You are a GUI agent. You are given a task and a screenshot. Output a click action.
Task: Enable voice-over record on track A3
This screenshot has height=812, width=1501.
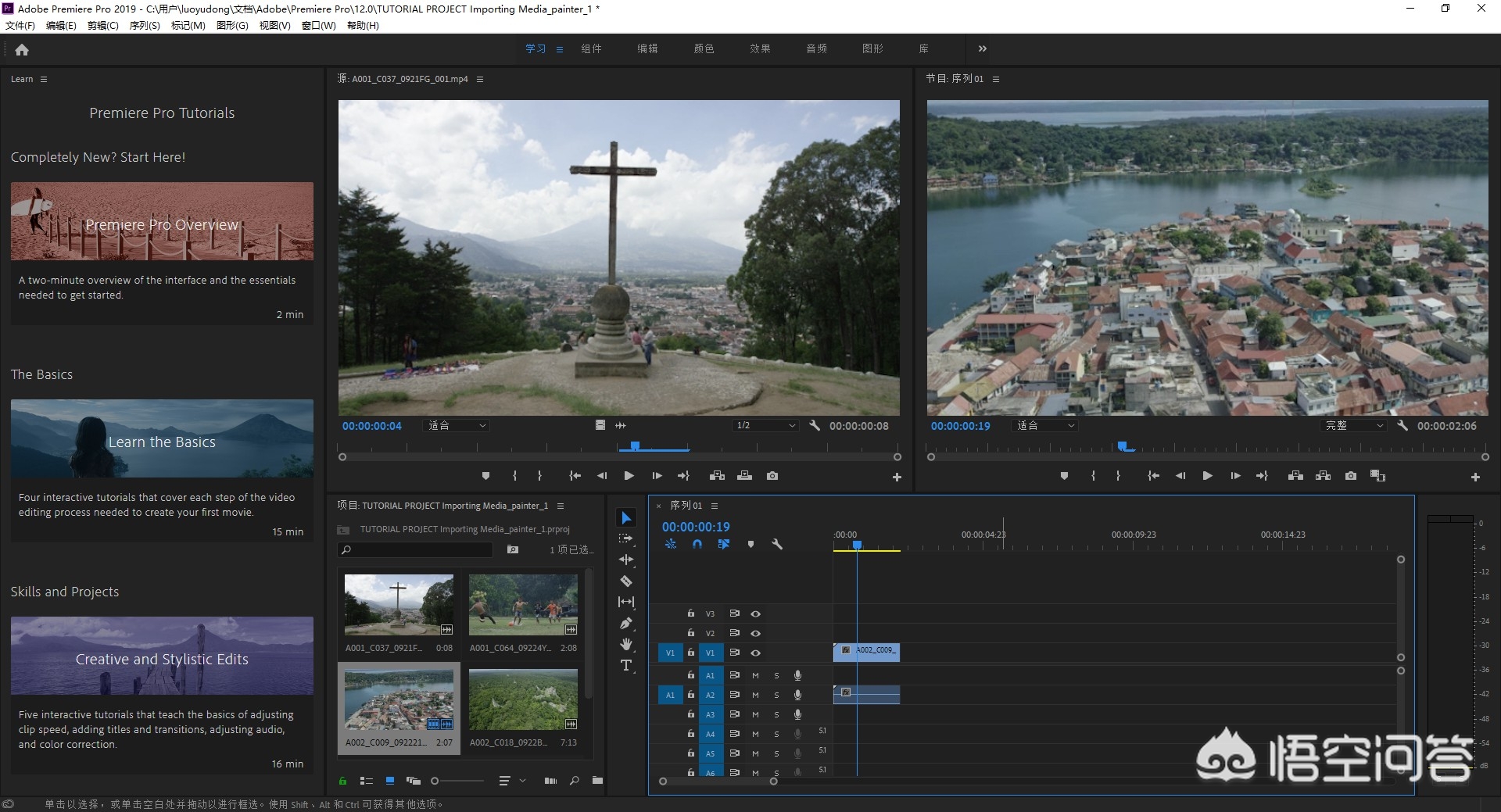click(x=797, y=714)
